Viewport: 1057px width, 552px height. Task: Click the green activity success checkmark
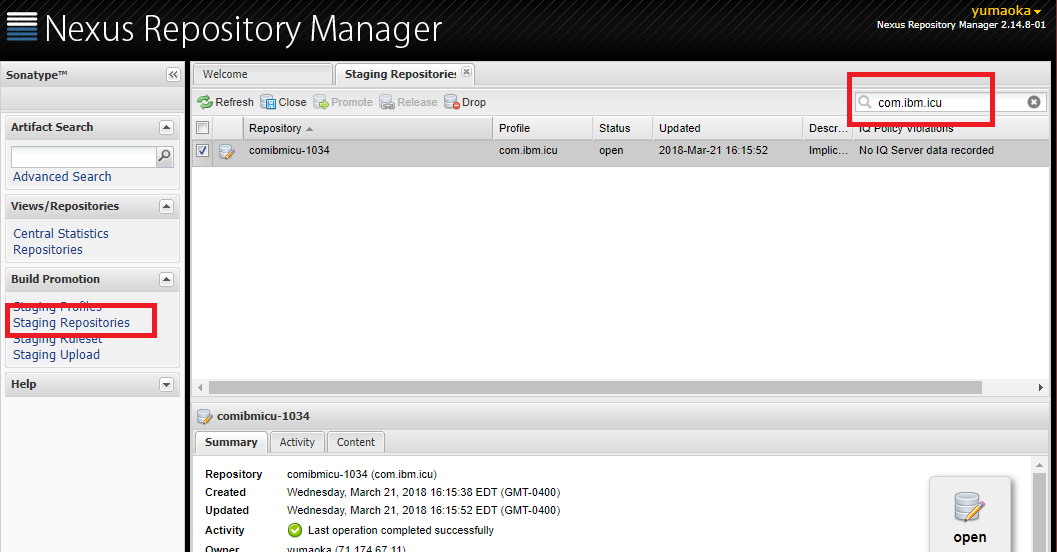click(295, 530)
